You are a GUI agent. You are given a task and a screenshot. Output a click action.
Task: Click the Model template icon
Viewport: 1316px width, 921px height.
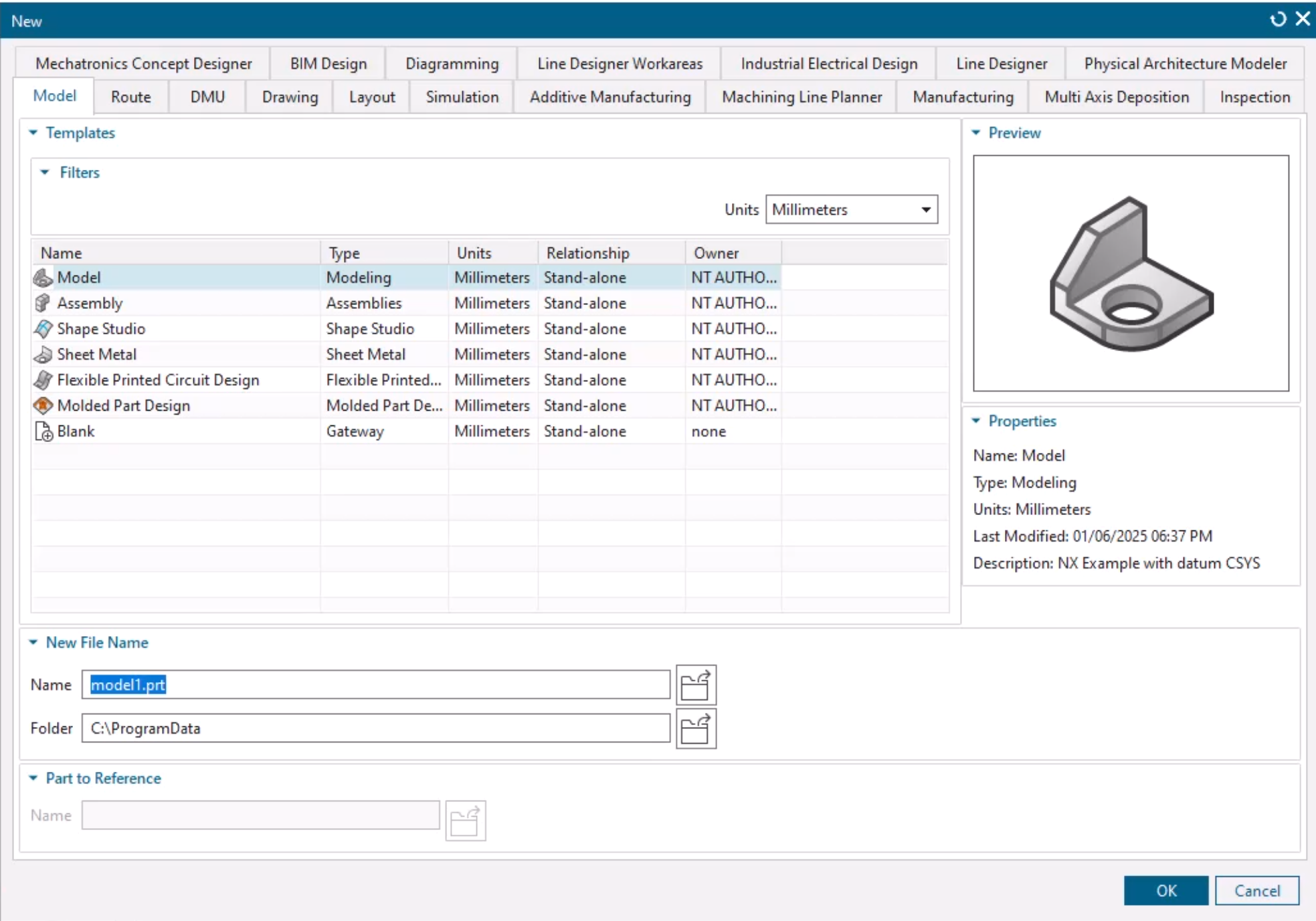click(x=43, y=278)
